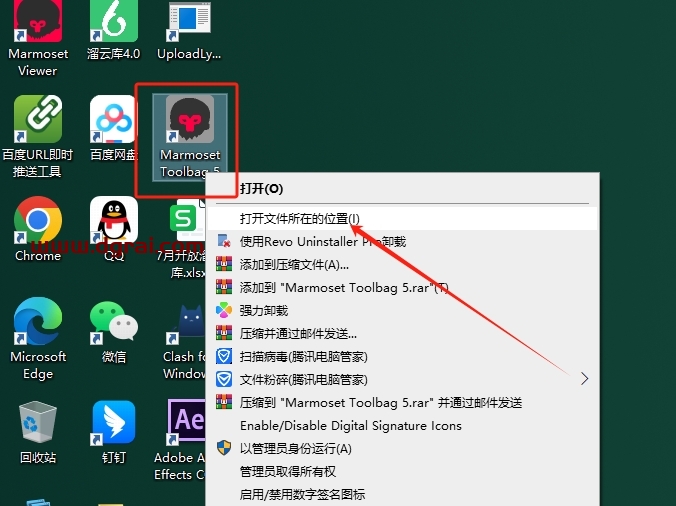Open the 回收站 recycle bin
Screen dimensions: 676x506
38,432
